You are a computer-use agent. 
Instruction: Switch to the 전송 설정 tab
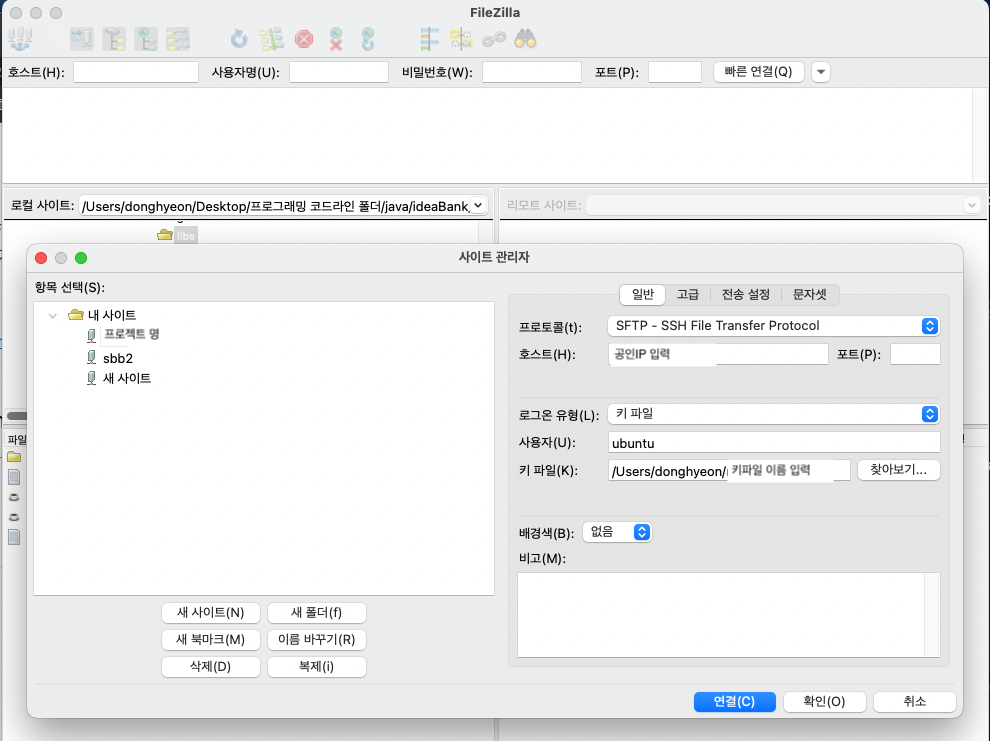746,294
